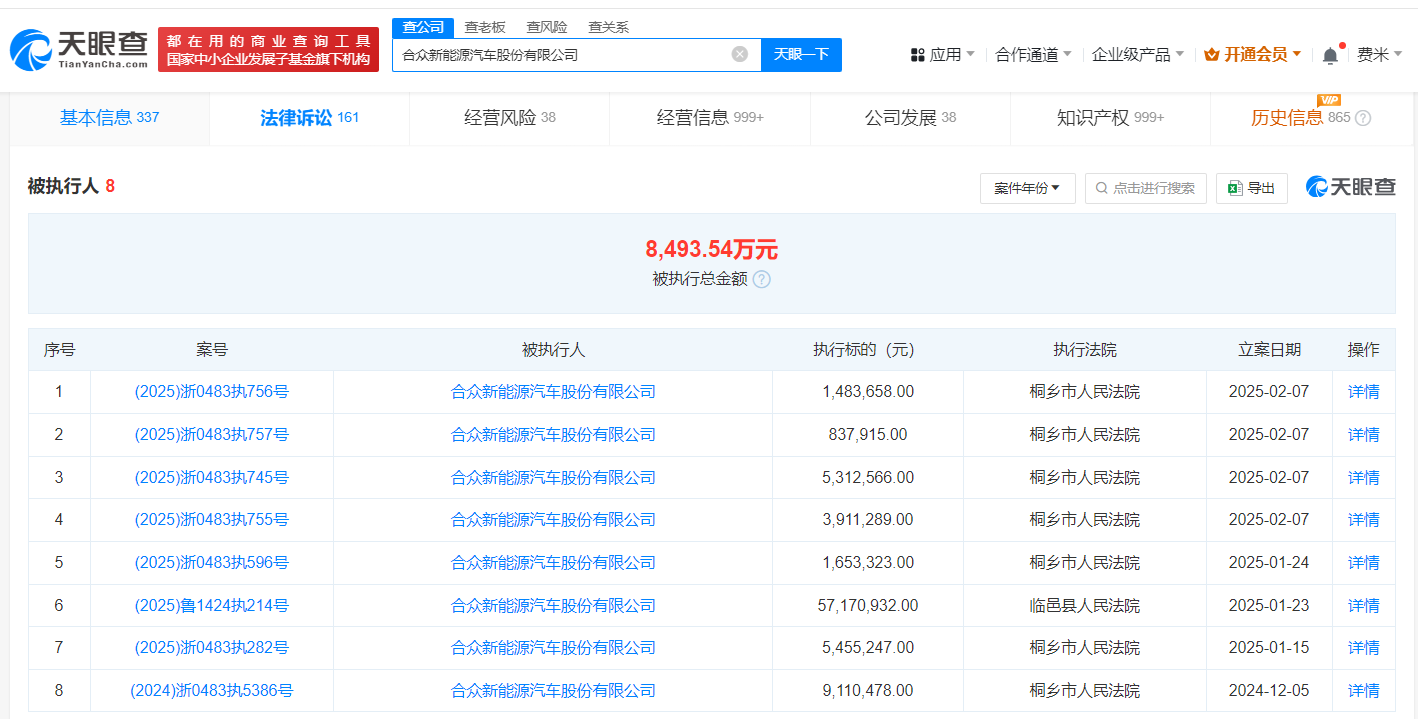Open 被执行人 company link in row 1
Image resolution: width=1418 pixels, height=719 pixels.
click(553, 392)
